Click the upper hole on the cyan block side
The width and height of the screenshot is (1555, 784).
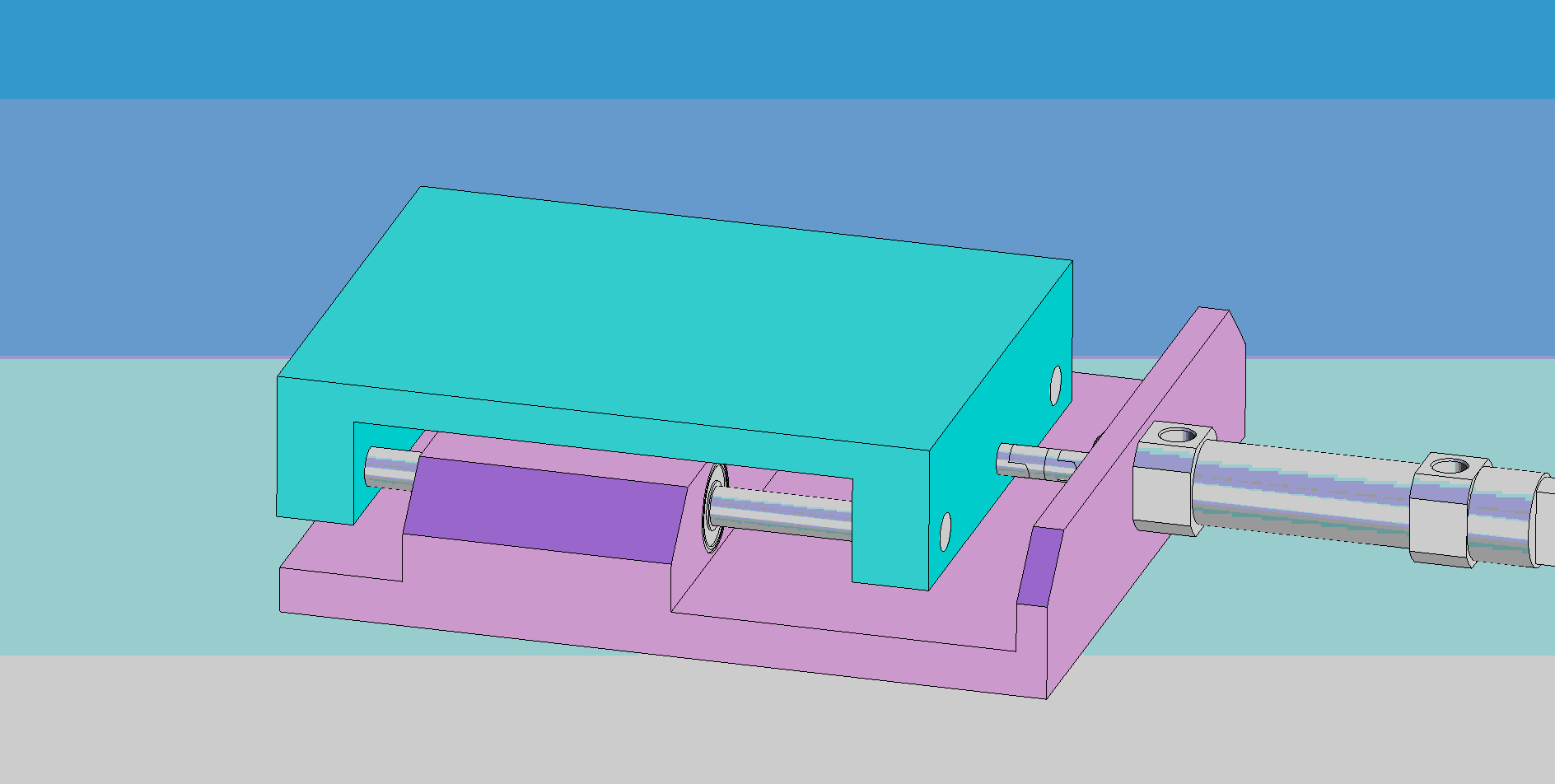pos(1056,385)
